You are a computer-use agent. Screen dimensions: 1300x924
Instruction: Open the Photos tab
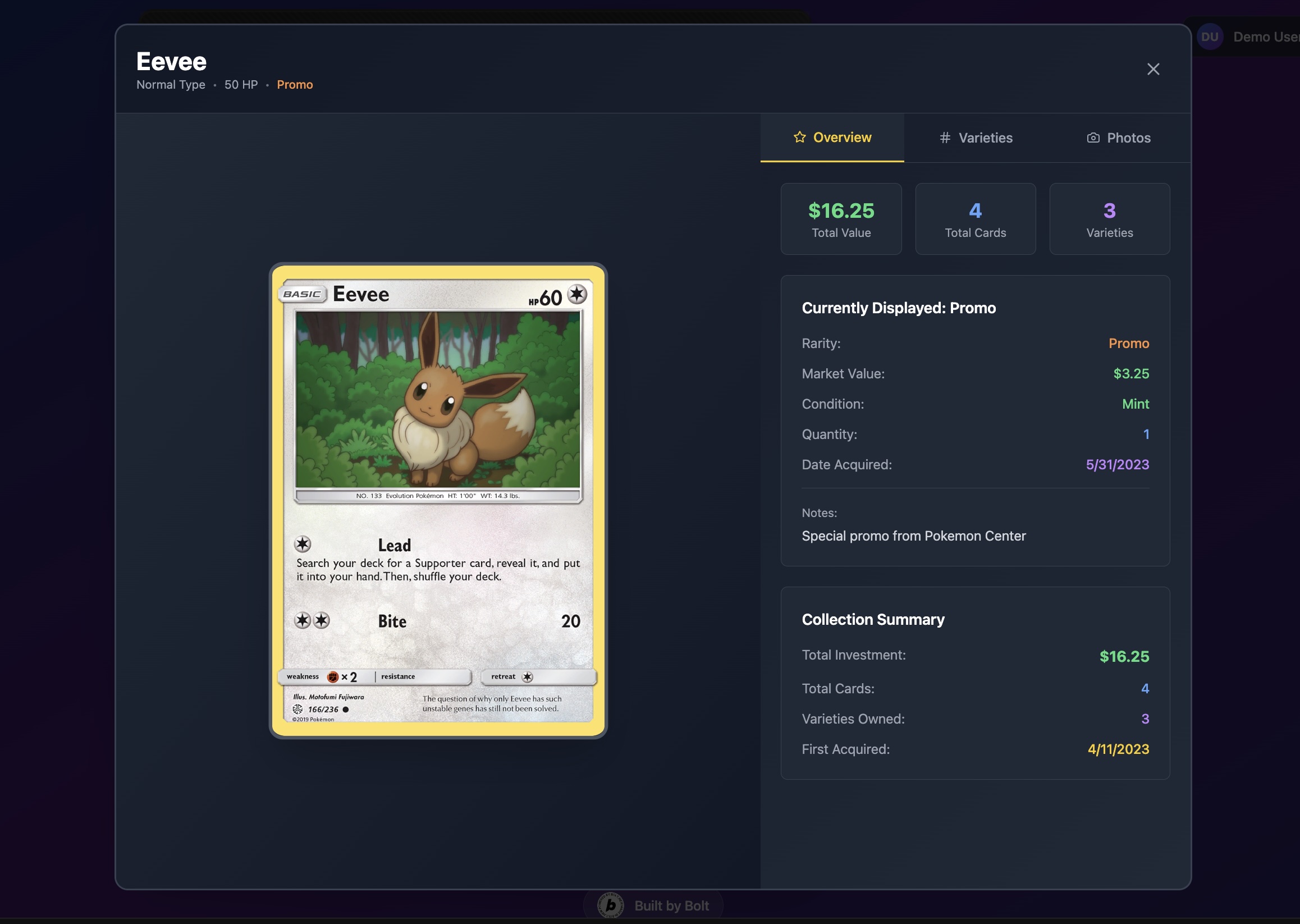(x=1119, y=138)
